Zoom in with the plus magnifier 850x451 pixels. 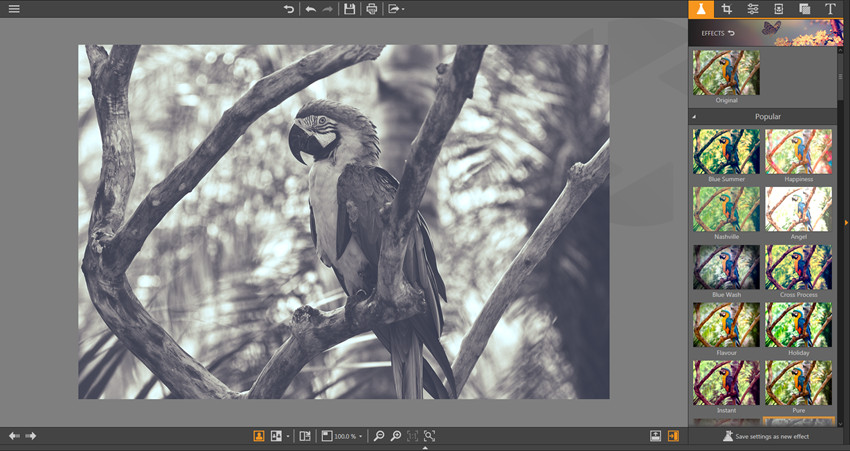396,436
